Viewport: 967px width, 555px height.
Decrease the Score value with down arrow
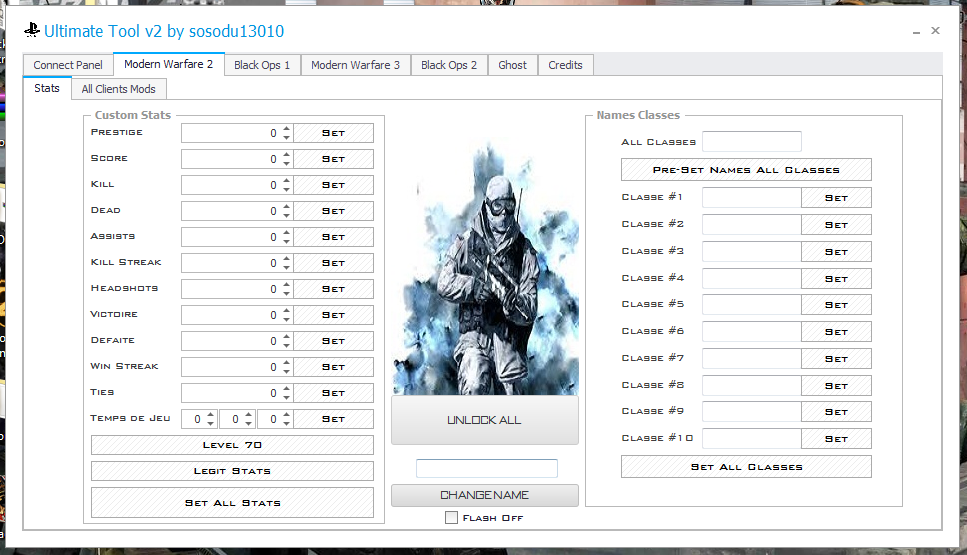(286, 163)
